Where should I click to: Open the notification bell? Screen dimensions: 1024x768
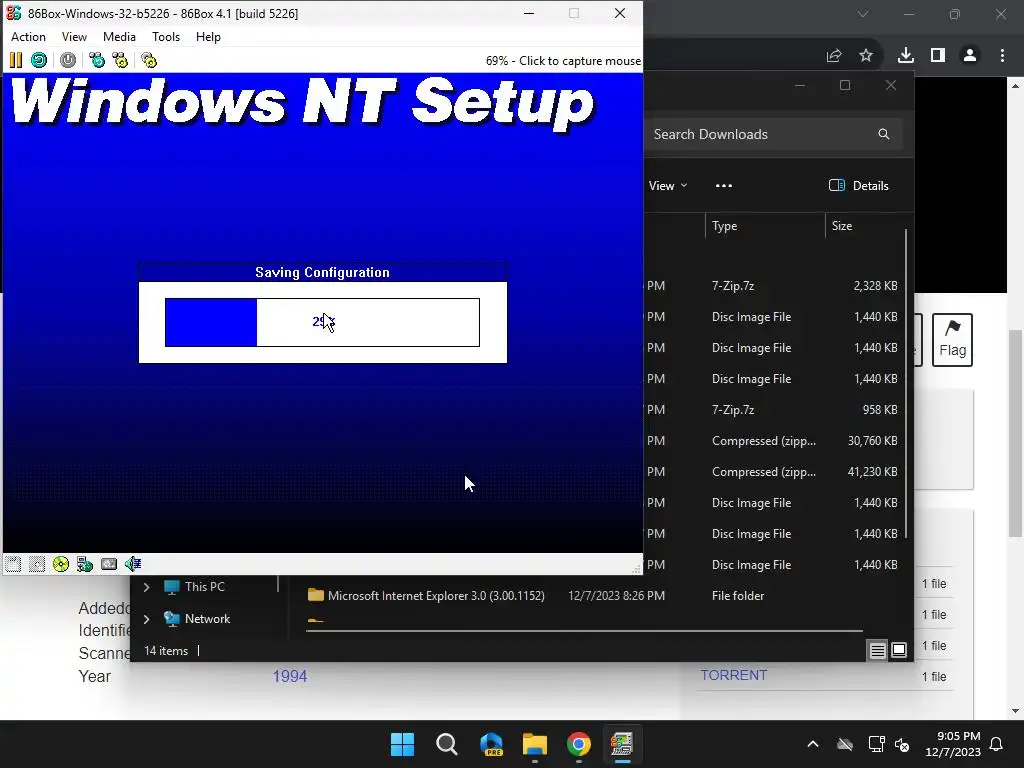[997, 744]
